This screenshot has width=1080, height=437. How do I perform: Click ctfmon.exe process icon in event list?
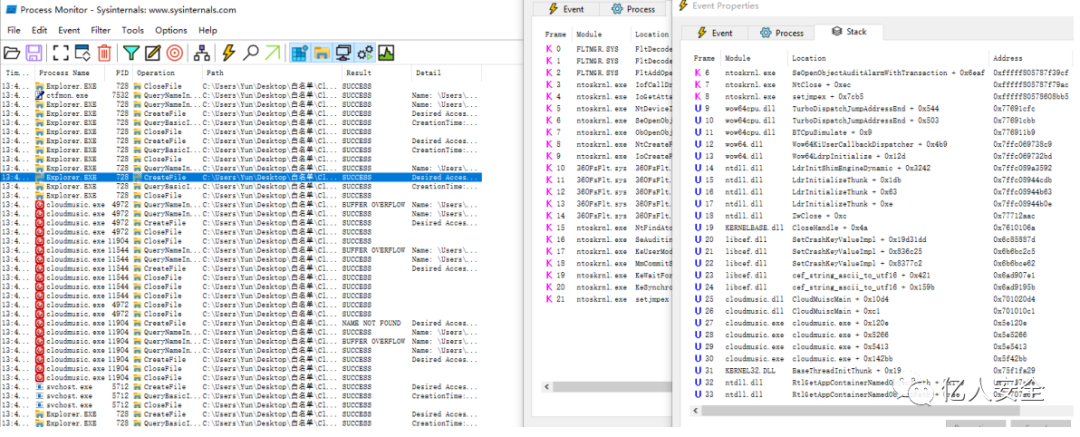click(x=40, y=95)
